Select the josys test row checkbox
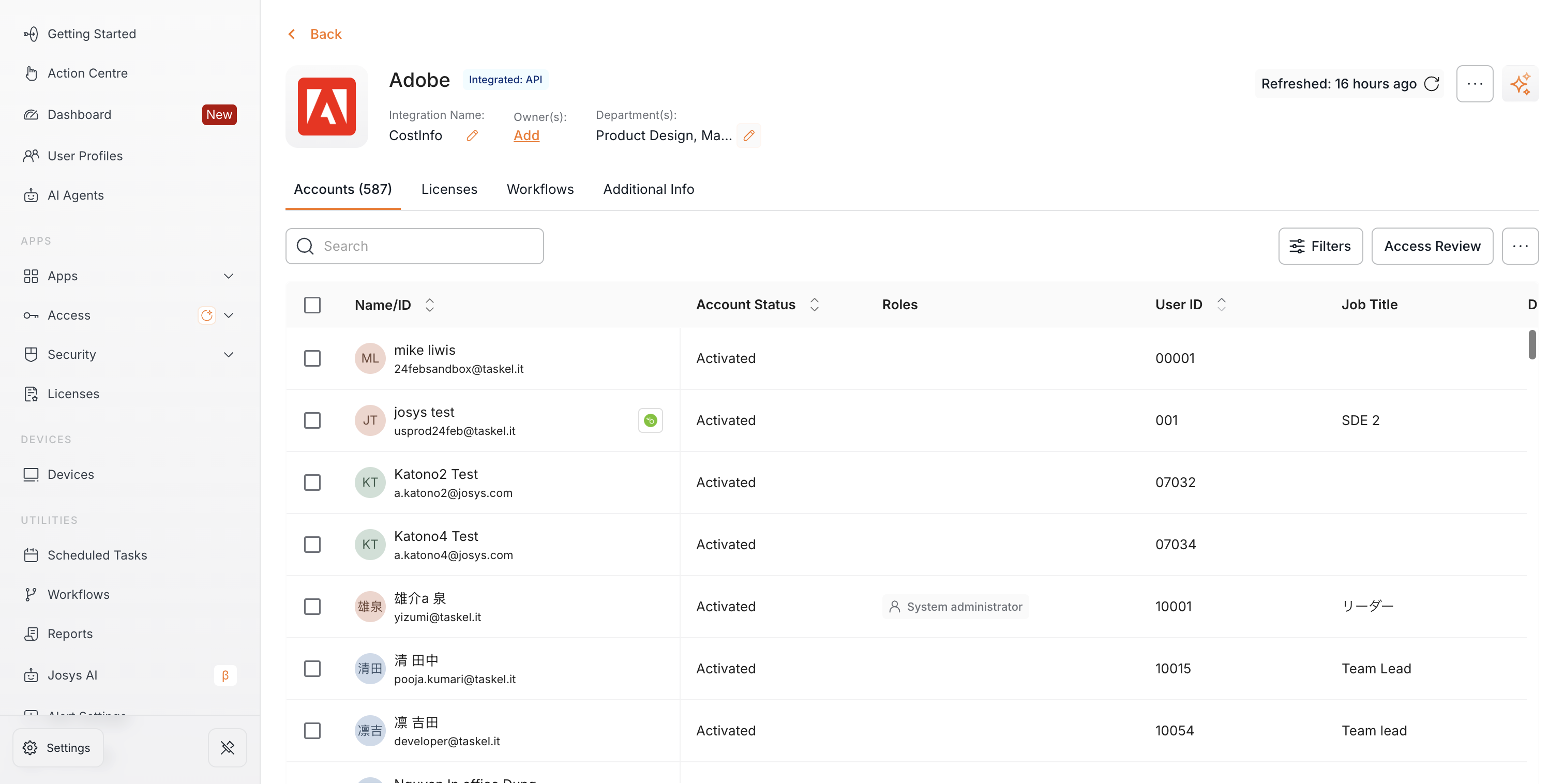This screenshot has height=784, width=1564. [312, 420]
